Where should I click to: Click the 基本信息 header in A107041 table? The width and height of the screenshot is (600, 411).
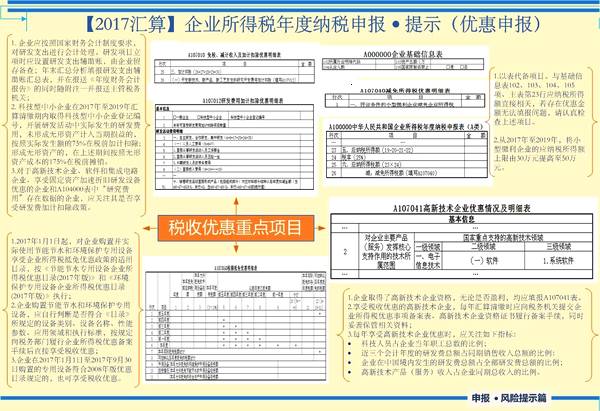461,219
